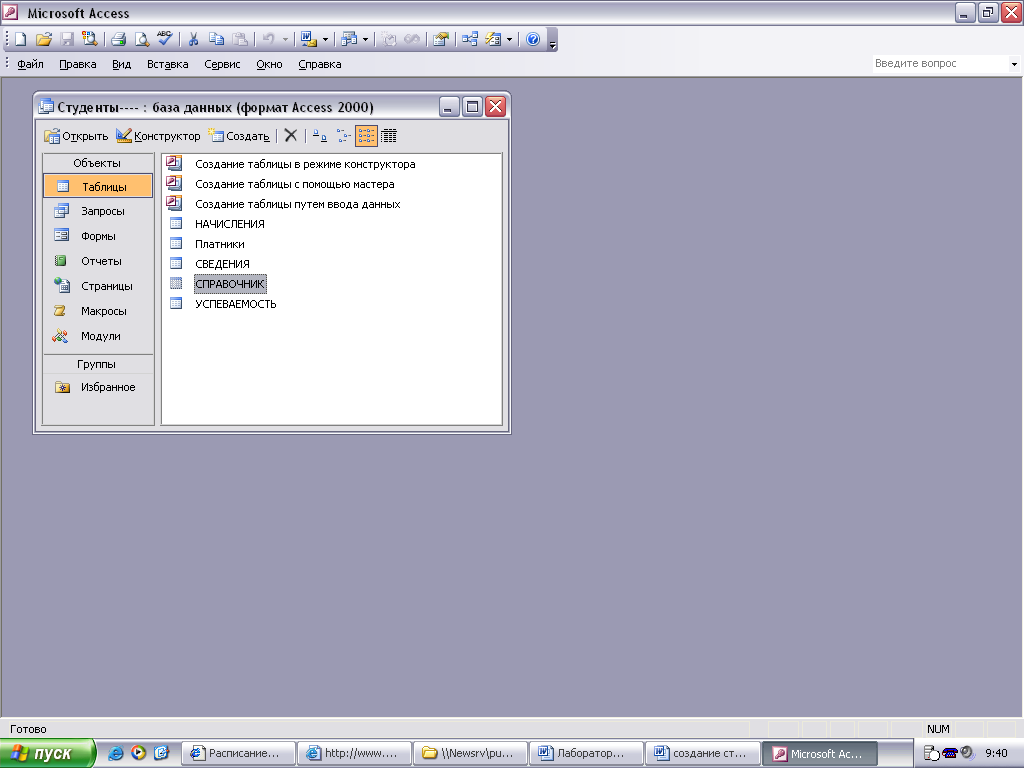Open the Сервис menu
Image resolution: width=1024 pixels, height=768 pixels.
(x=222, y=64)
